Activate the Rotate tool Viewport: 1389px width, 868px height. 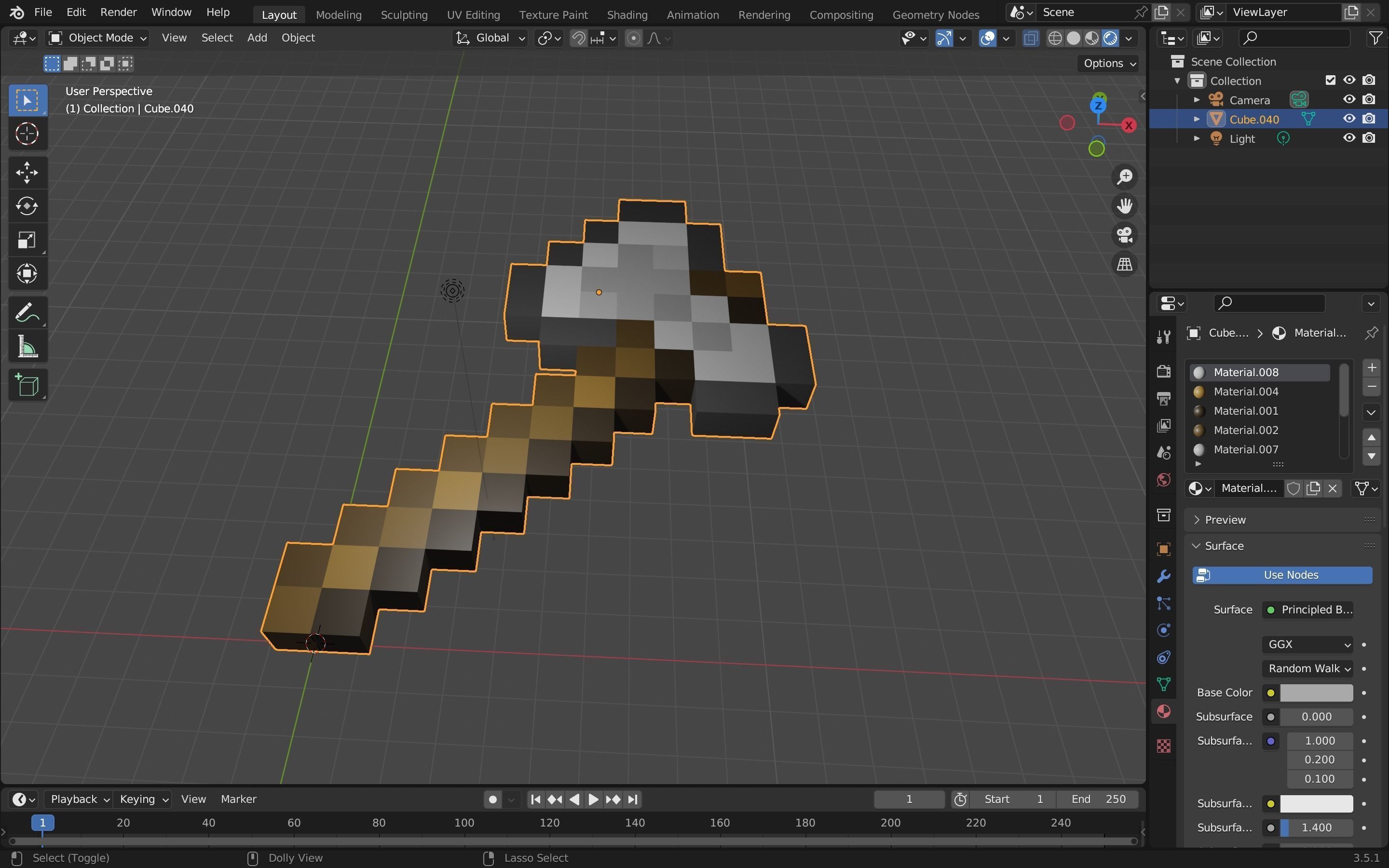(x=27, y=206)
